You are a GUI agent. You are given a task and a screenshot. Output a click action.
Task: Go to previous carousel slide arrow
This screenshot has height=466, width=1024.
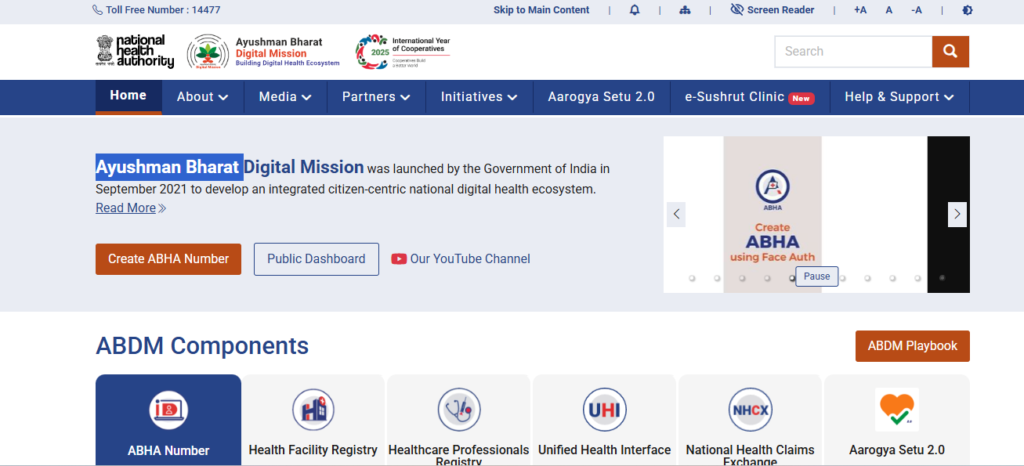click(x=676, y=214)
